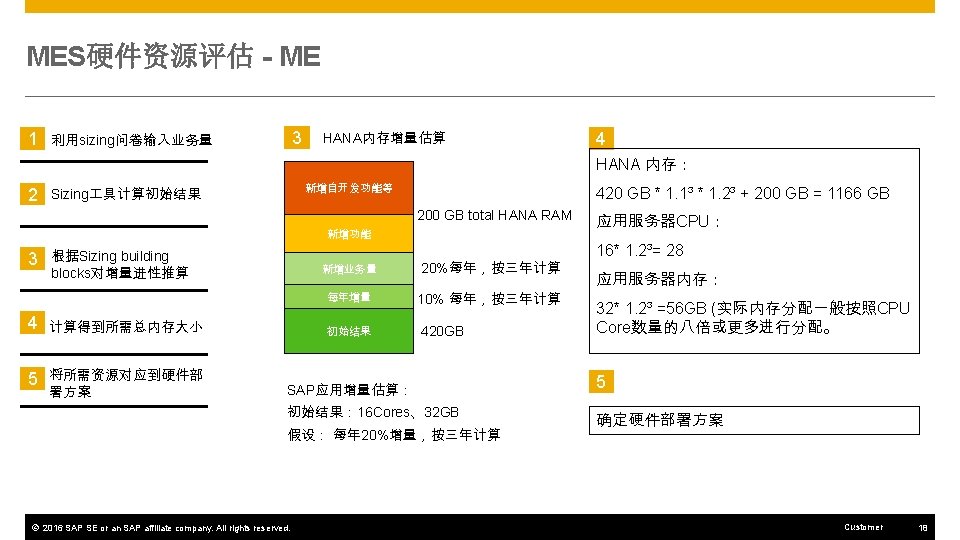Select heading 'HANA内存增量估算'

click(x=384, y=138)
